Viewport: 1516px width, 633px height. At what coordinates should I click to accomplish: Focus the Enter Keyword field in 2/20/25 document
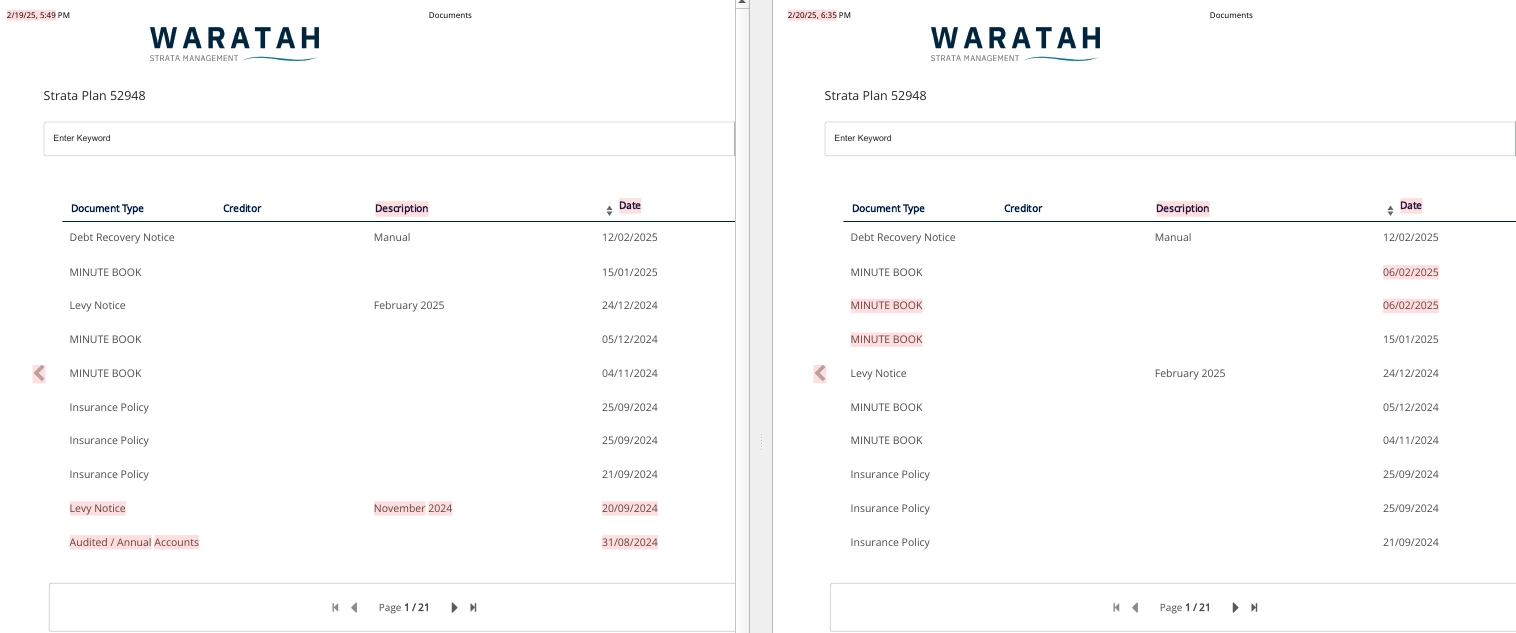1170,138
